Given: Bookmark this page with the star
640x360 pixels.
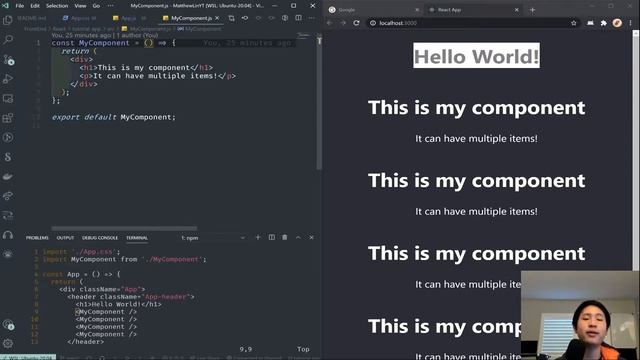Looking at the screenshot, I should point(573,23).
